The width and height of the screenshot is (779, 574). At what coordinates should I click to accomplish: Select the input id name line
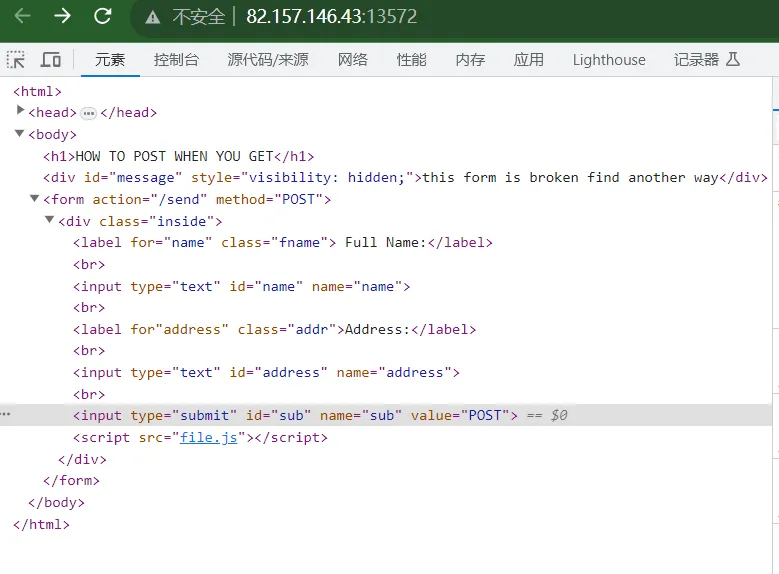coord(241,286)
